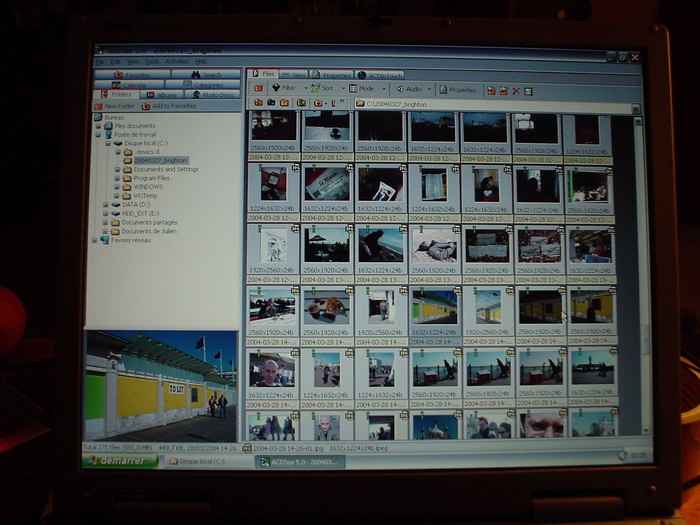Expand the Documents and Settings folder node
This screenshot has height=525, width=700.
click(x=117, y=170)
